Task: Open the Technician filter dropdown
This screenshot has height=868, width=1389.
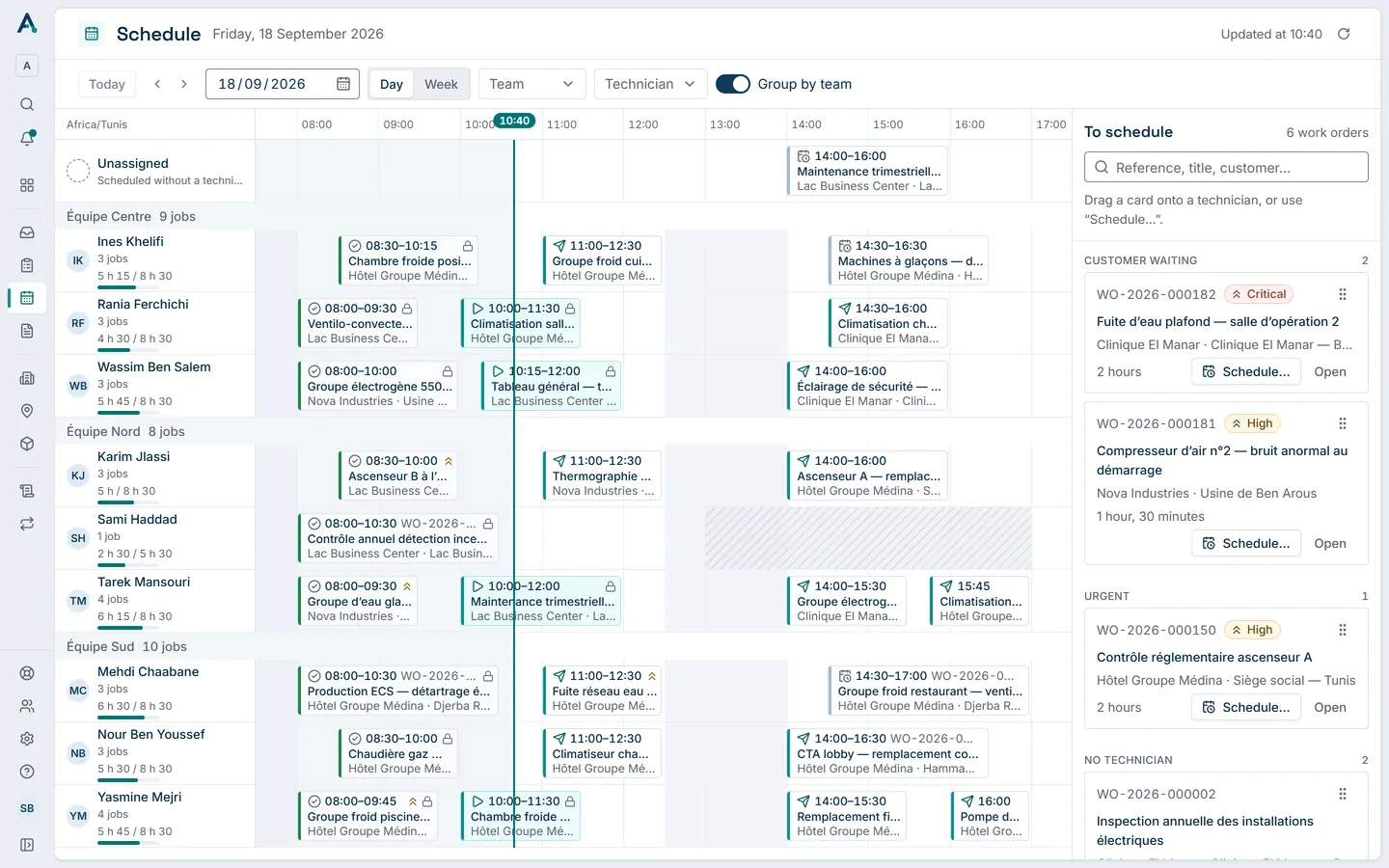Action: pyautogui.click(x=650, y=84)
